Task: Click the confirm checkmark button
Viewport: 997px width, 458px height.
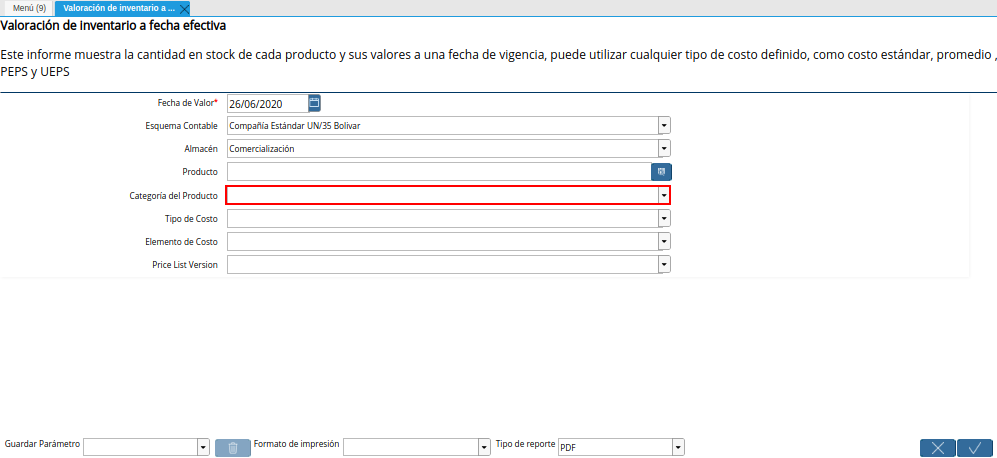Action: (x=975, y=447)
